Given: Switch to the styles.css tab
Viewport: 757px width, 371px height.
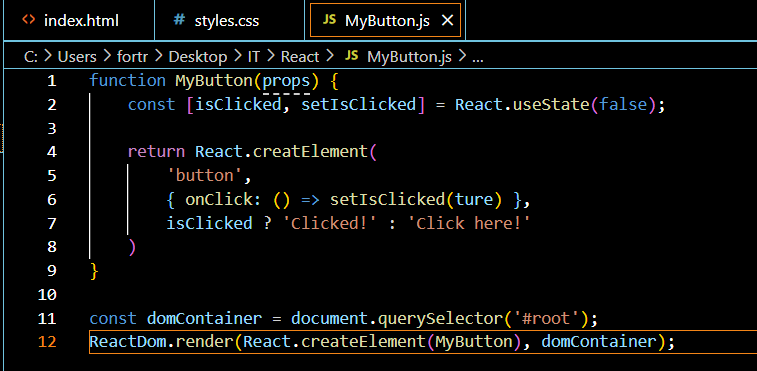Looking at the screenshot, I should (229, 20).
